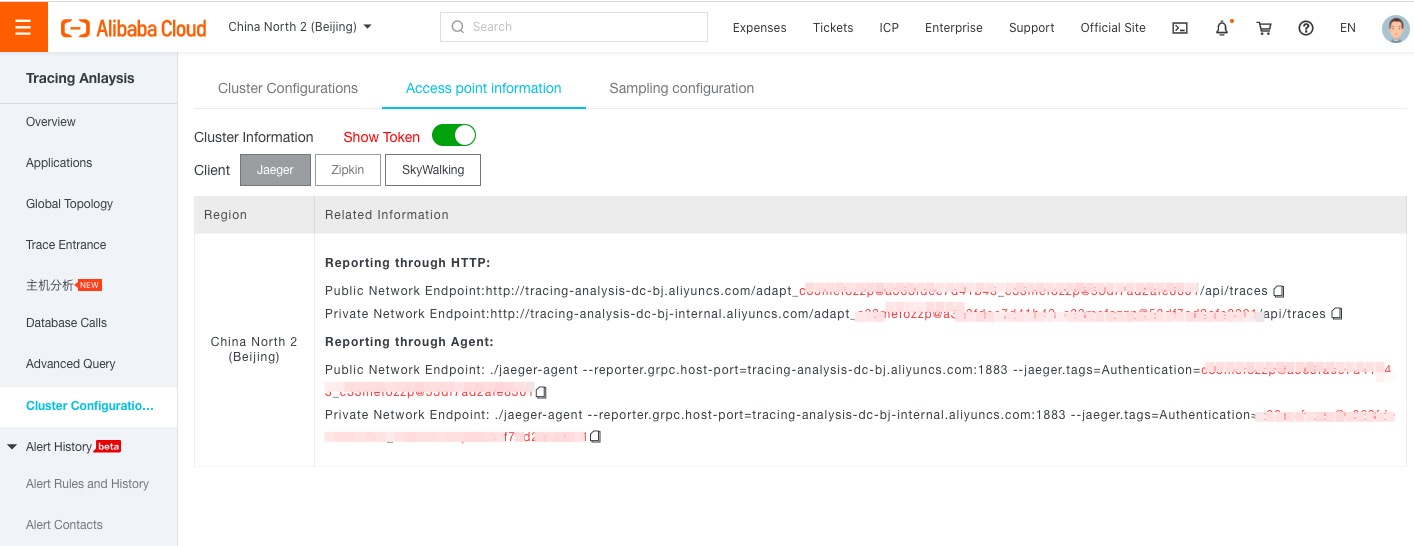Open the Tickets link in header

click(832, 28)
